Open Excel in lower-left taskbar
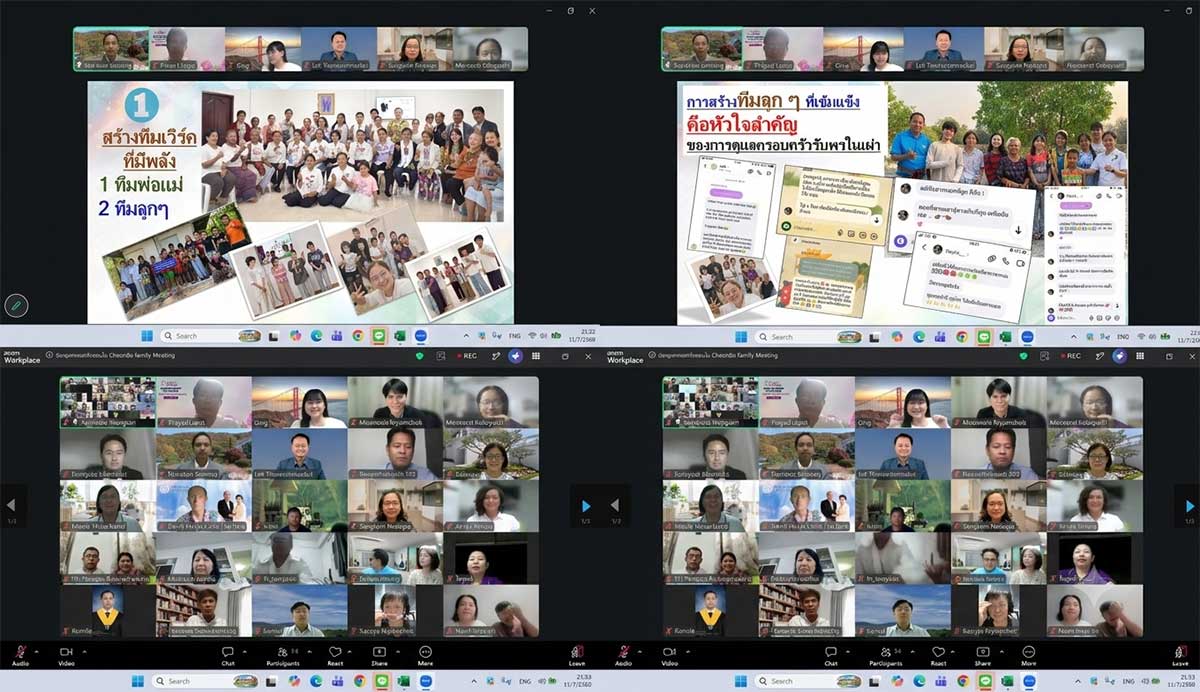1200x692 pixels. pyautogui.click(x=403, y=682)
